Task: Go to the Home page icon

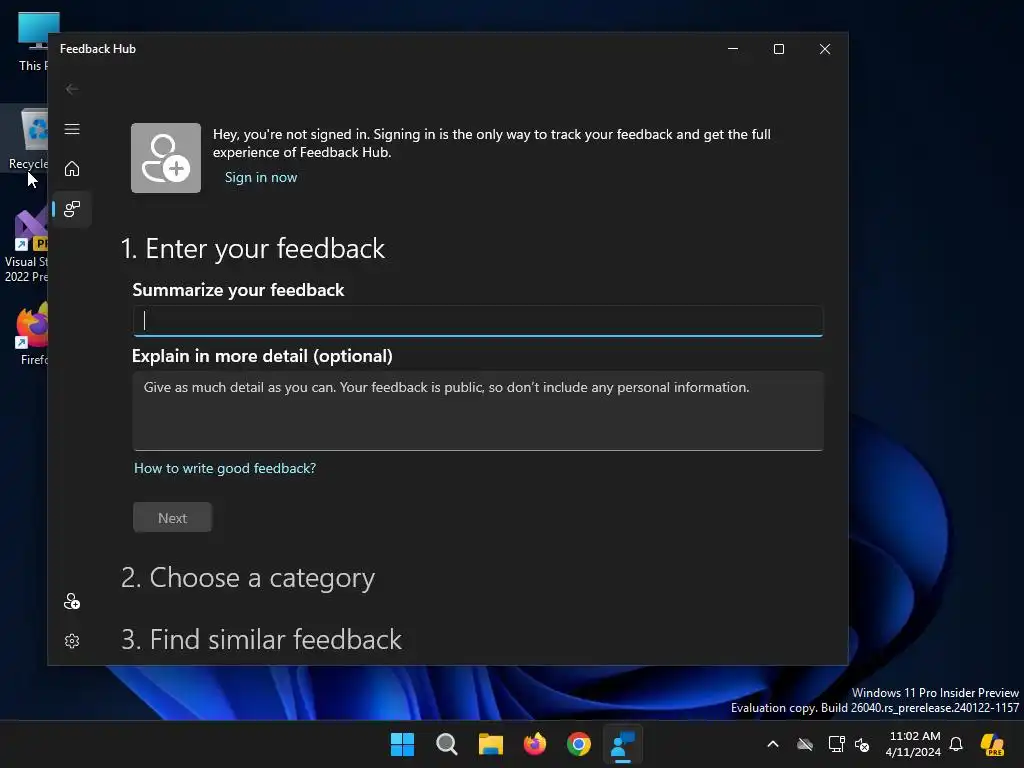Action: pyautogui.click(x=72, y=168)
